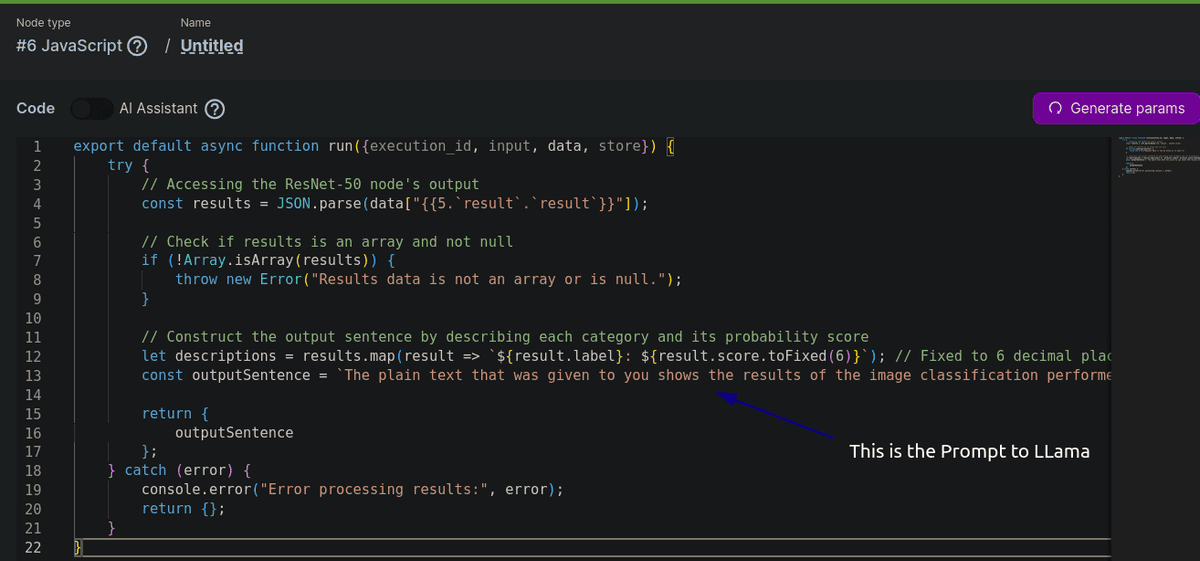The image size is (1200, 561).
Task: Click the #6 JavaScript node type label
Action: pyautogui.click(x=69, y=46)
